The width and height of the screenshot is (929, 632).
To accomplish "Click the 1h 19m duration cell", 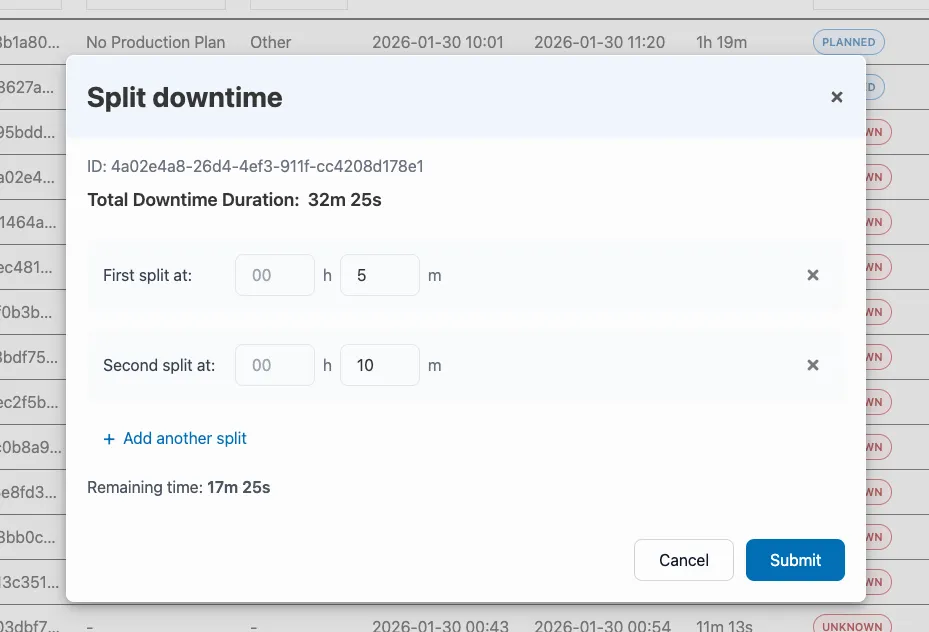I will click(720, 42).
